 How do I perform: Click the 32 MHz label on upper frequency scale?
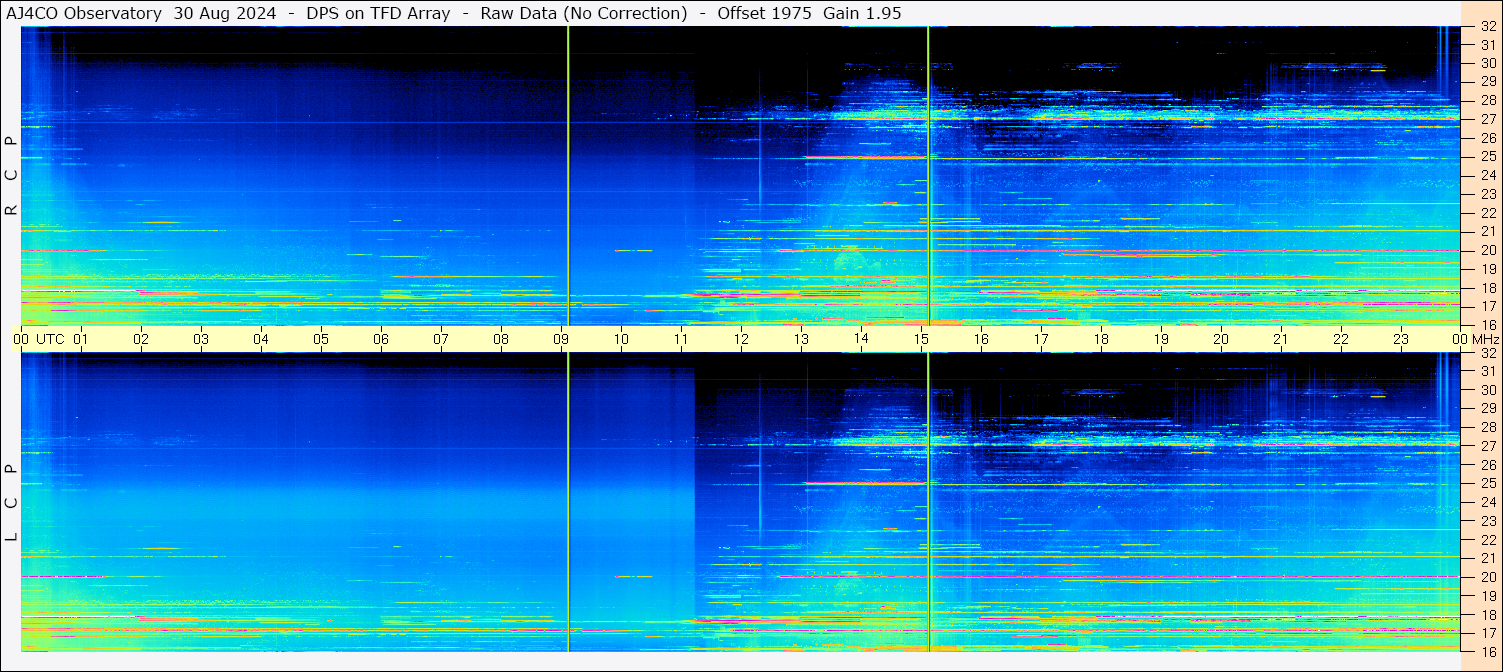[x=1487, y=27]
